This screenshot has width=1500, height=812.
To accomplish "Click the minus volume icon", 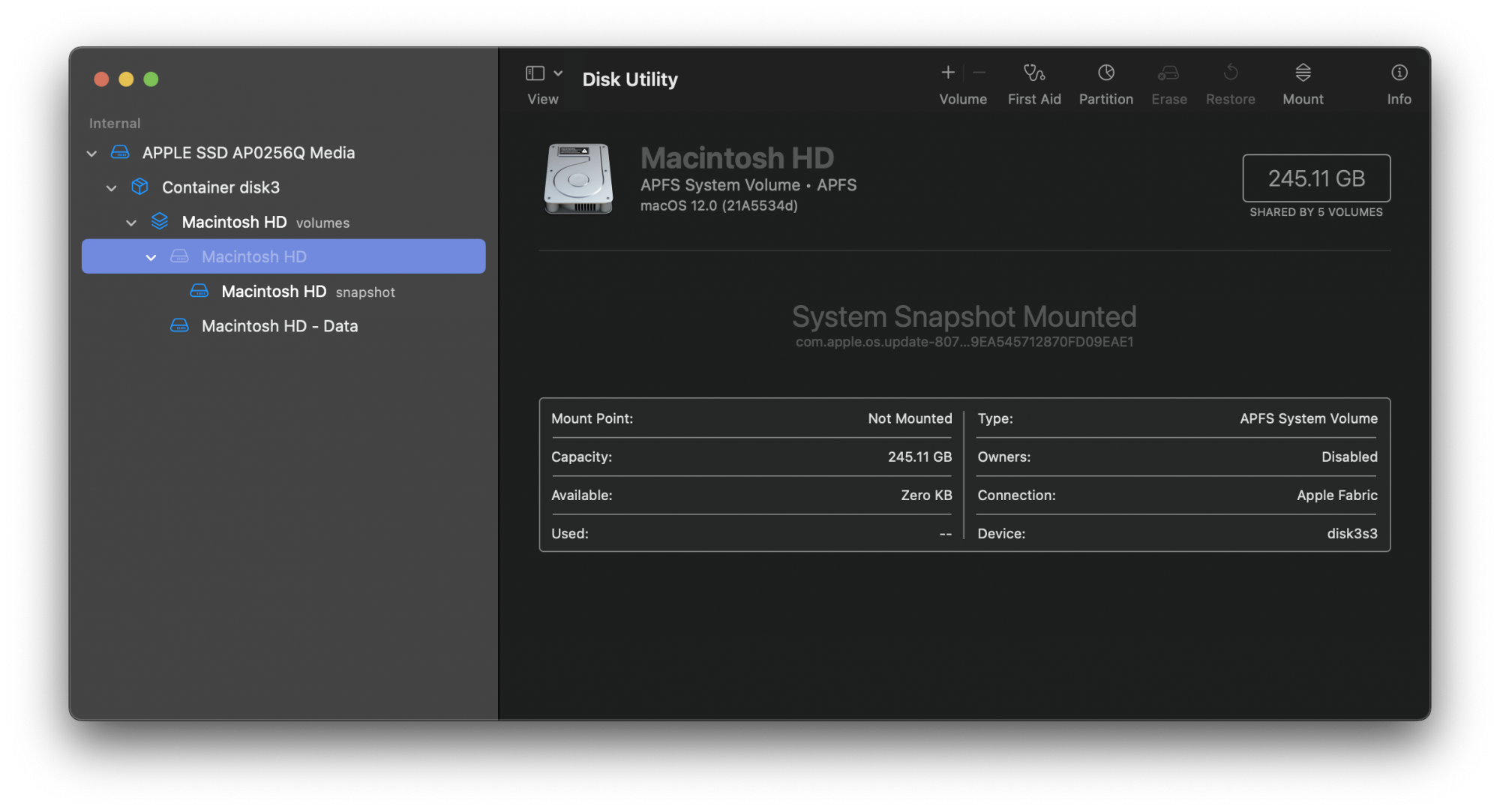I will [979, 72].
